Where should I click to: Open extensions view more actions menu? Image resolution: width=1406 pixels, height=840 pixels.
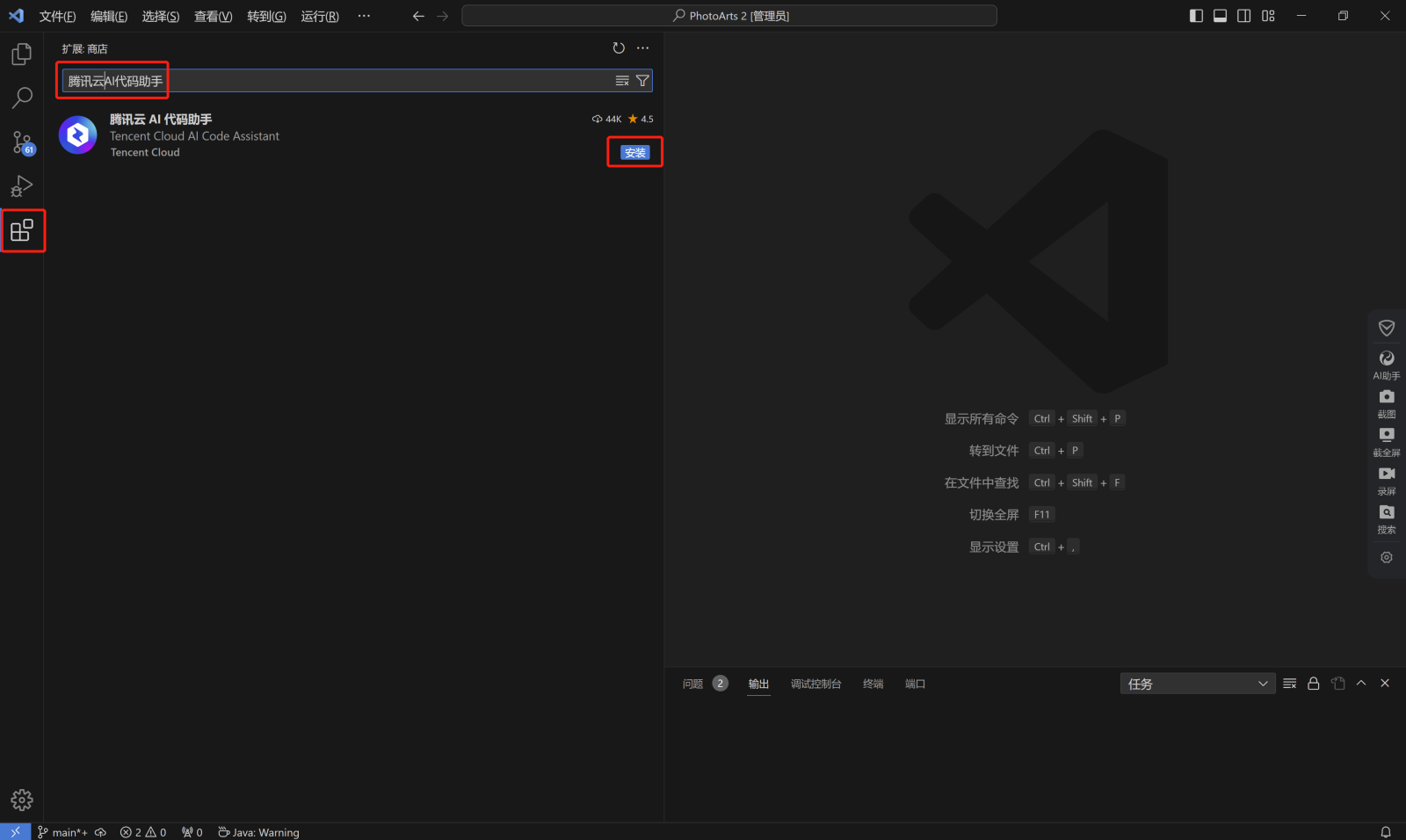[643, 48]
